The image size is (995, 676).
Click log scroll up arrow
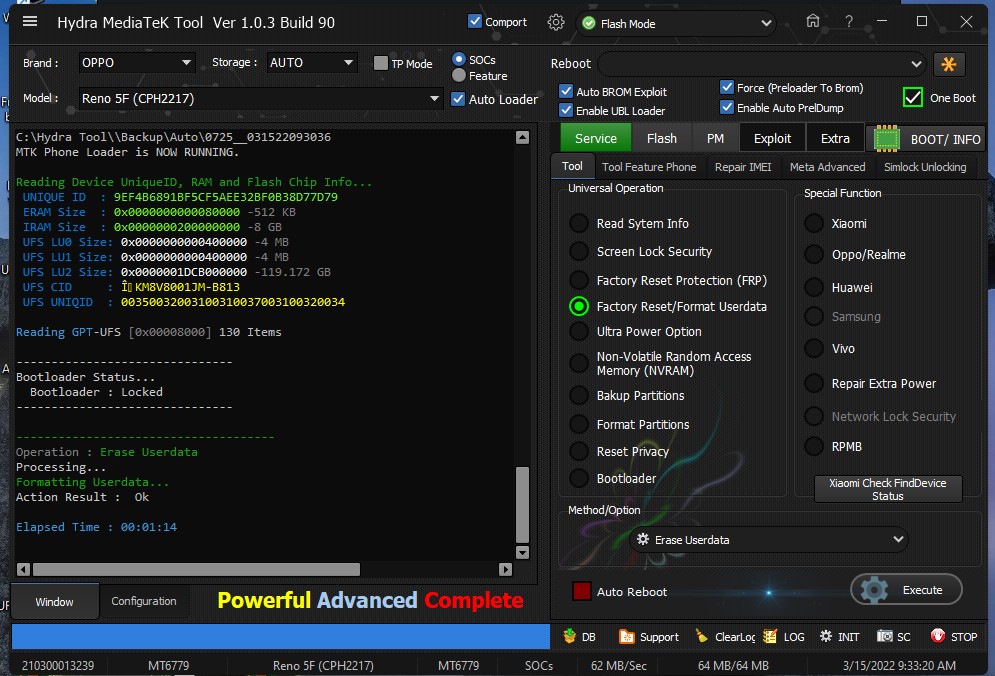coord(522,138)
